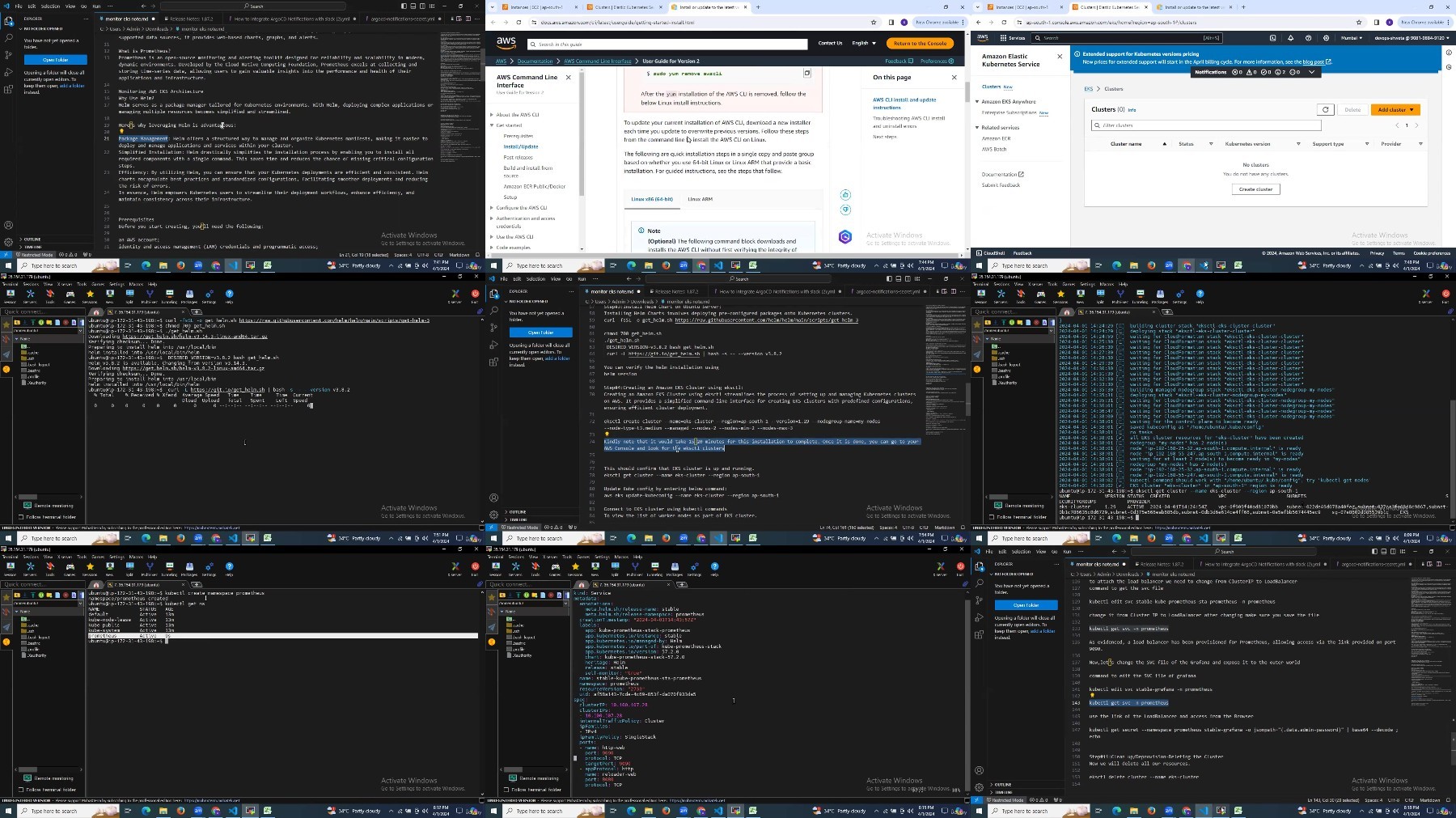
Task: Open Sessions menu in MobaXterm running curl get_helm
Action: click(30, 284)
